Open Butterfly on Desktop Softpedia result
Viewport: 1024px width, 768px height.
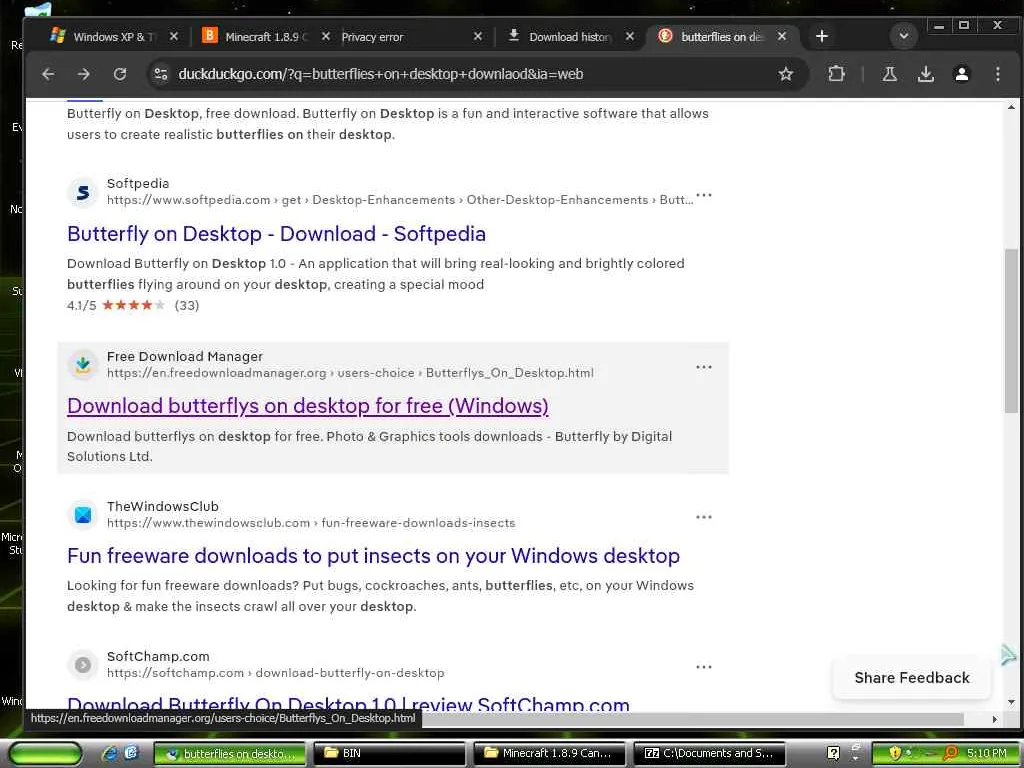pyautogui.click(x=276, y=234)
